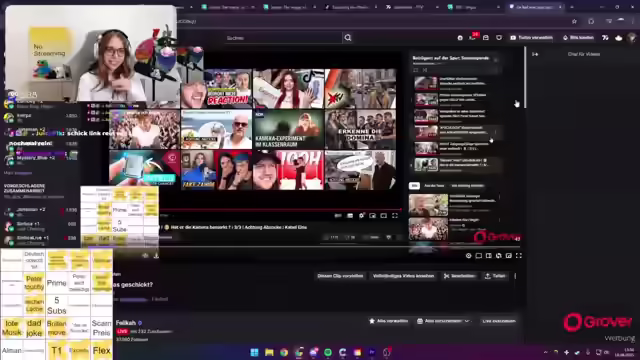This screenshot has height=360, width=640.
Task: Open Erkenne die Domina end-screen video
Action: pyautogui.click(x=360, y=129)
